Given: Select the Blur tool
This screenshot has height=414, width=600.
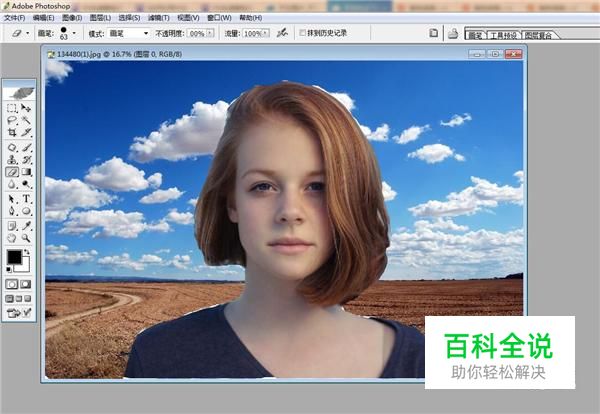Looking at the screenshot, I should pos(12,184).
